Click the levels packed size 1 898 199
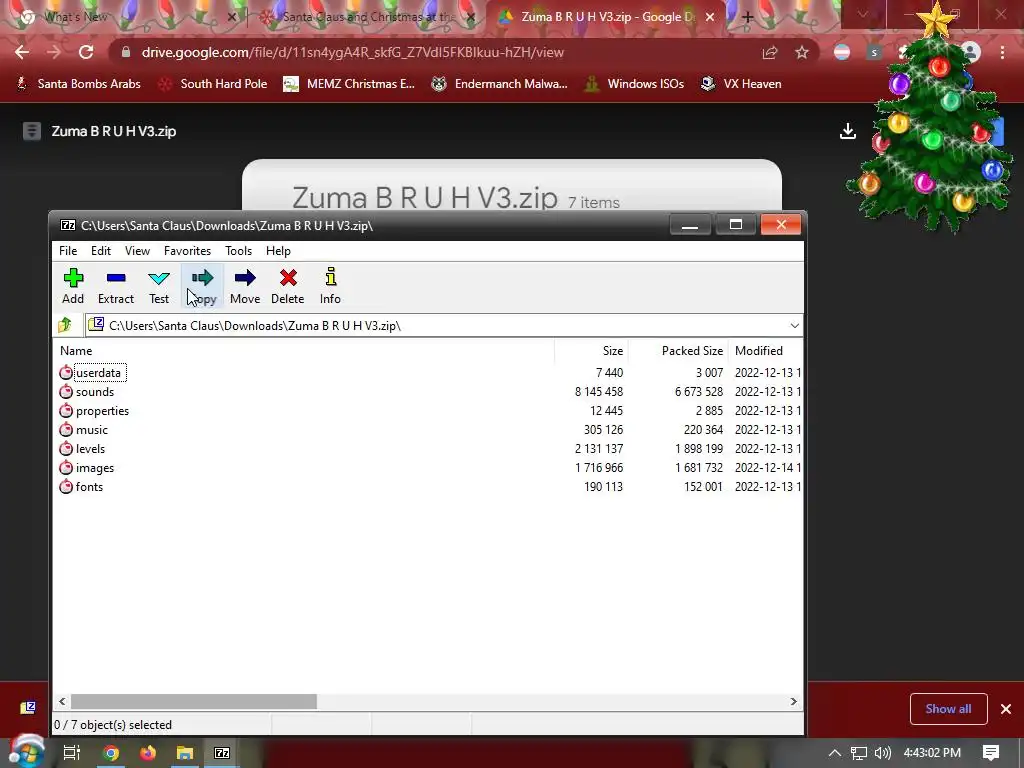Viewport: 1024px width, 768px height. [699, 449]
